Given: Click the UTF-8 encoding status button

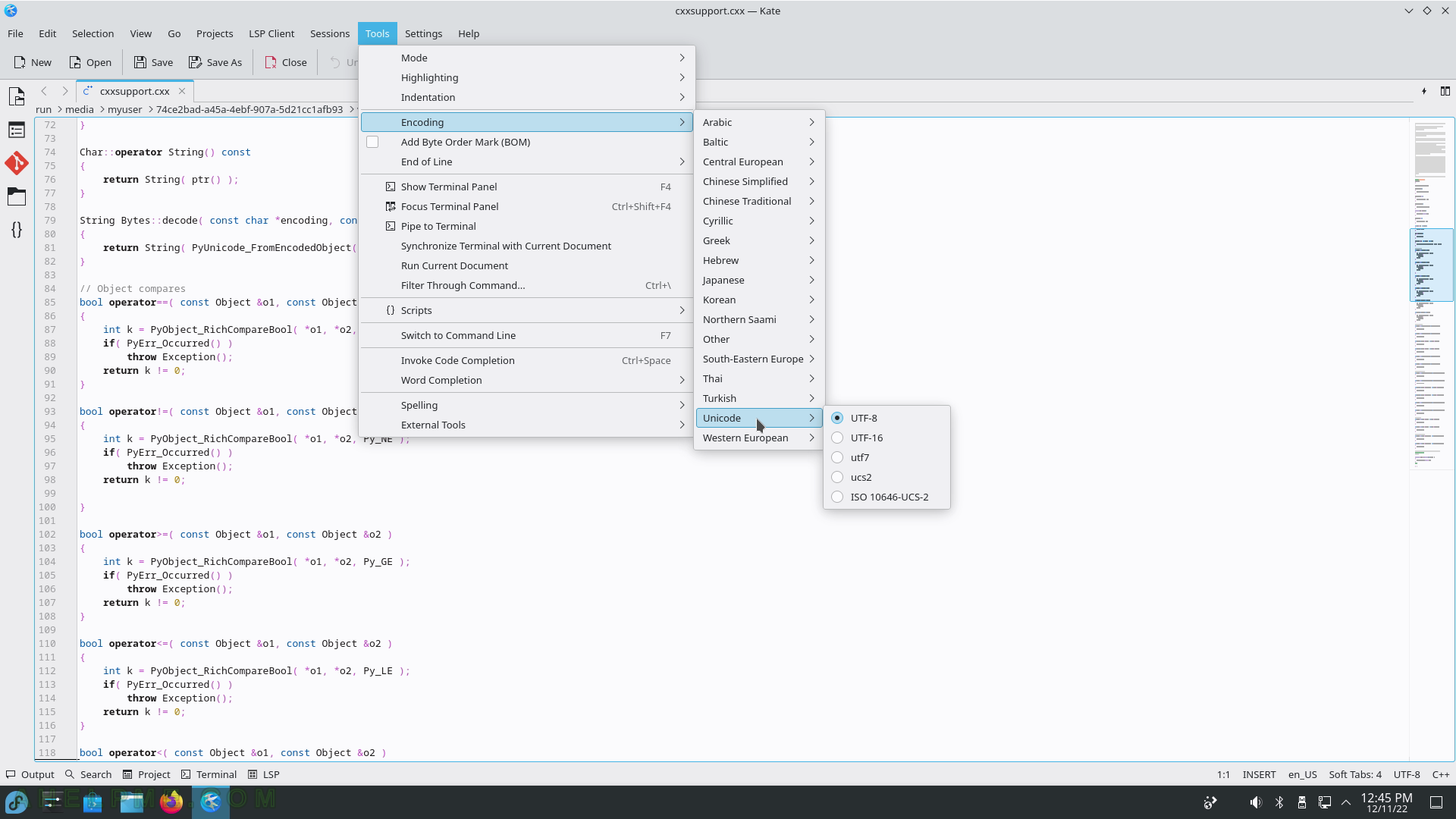Looking at the screenshot, I should coord(1407,774).
